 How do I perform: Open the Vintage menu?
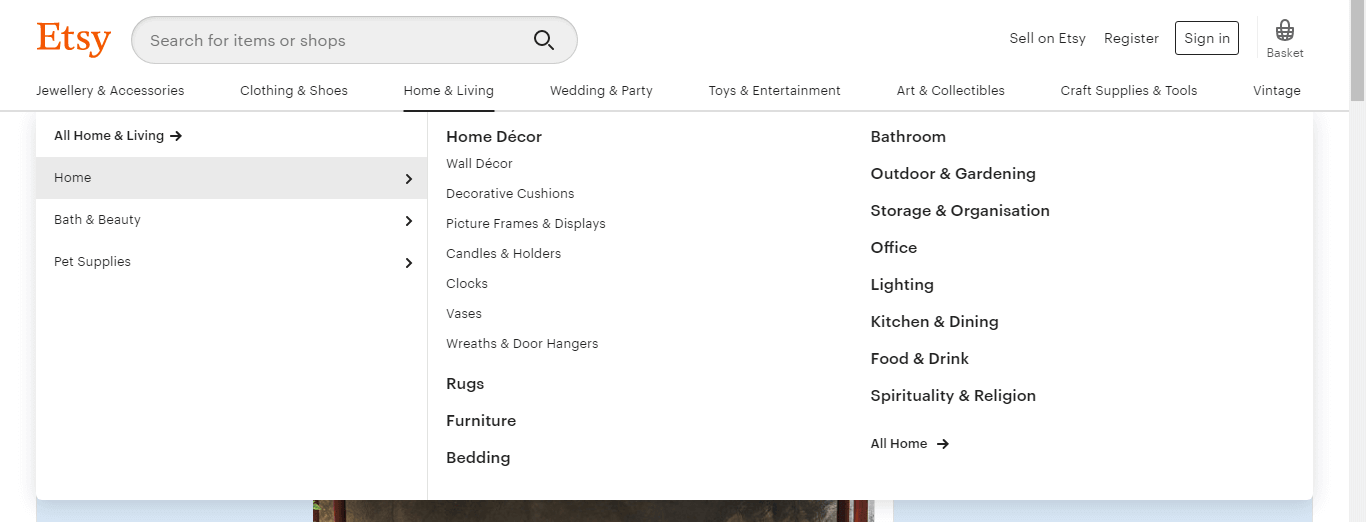point(1277,90)
